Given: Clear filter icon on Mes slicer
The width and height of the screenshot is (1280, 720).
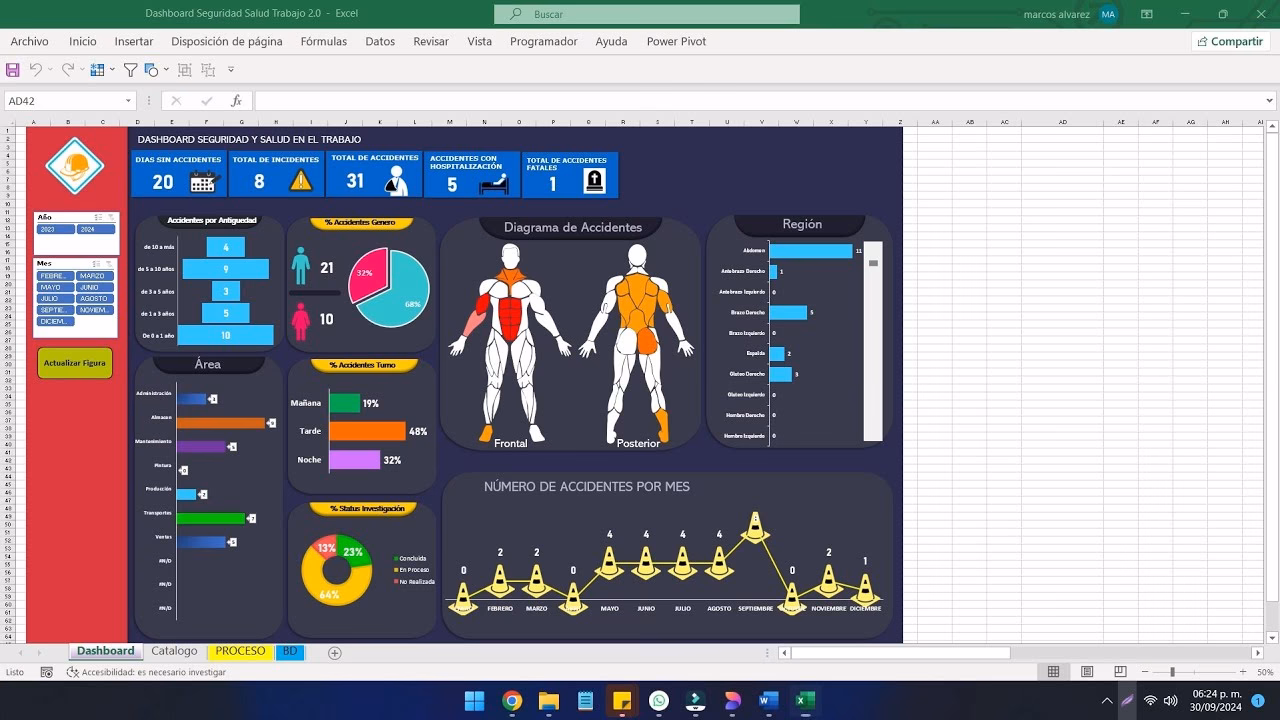Looking at the screenshot, I should 110,264.
